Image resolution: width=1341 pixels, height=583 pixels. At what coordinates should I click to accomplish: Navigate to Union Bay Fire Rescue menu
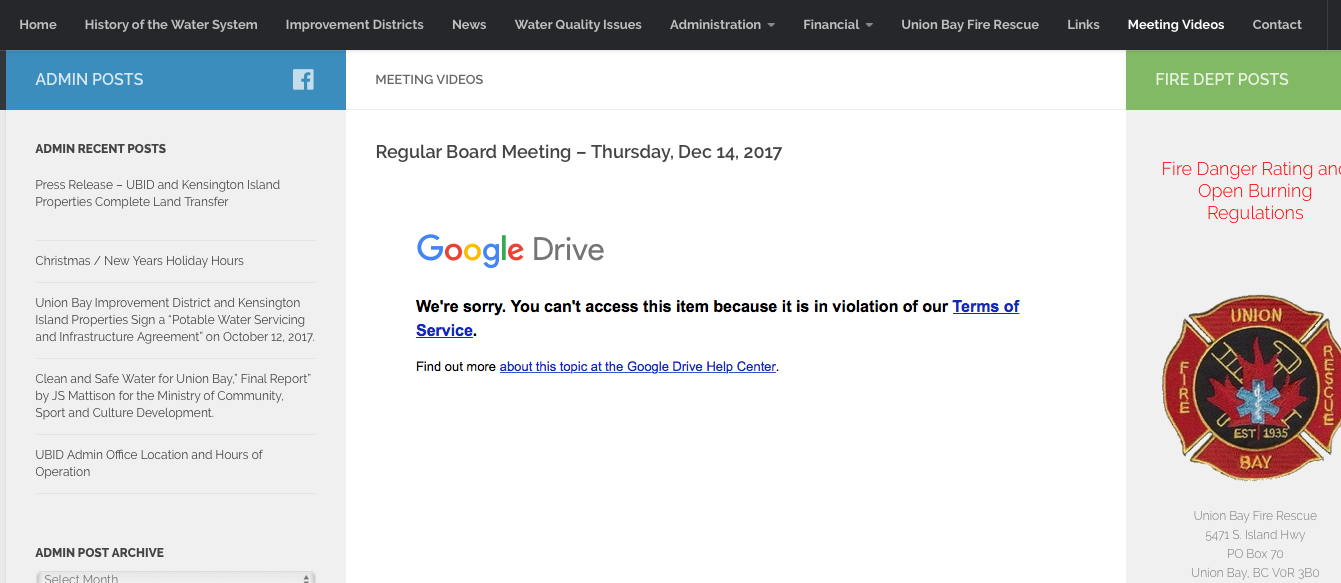click(969, 25)
